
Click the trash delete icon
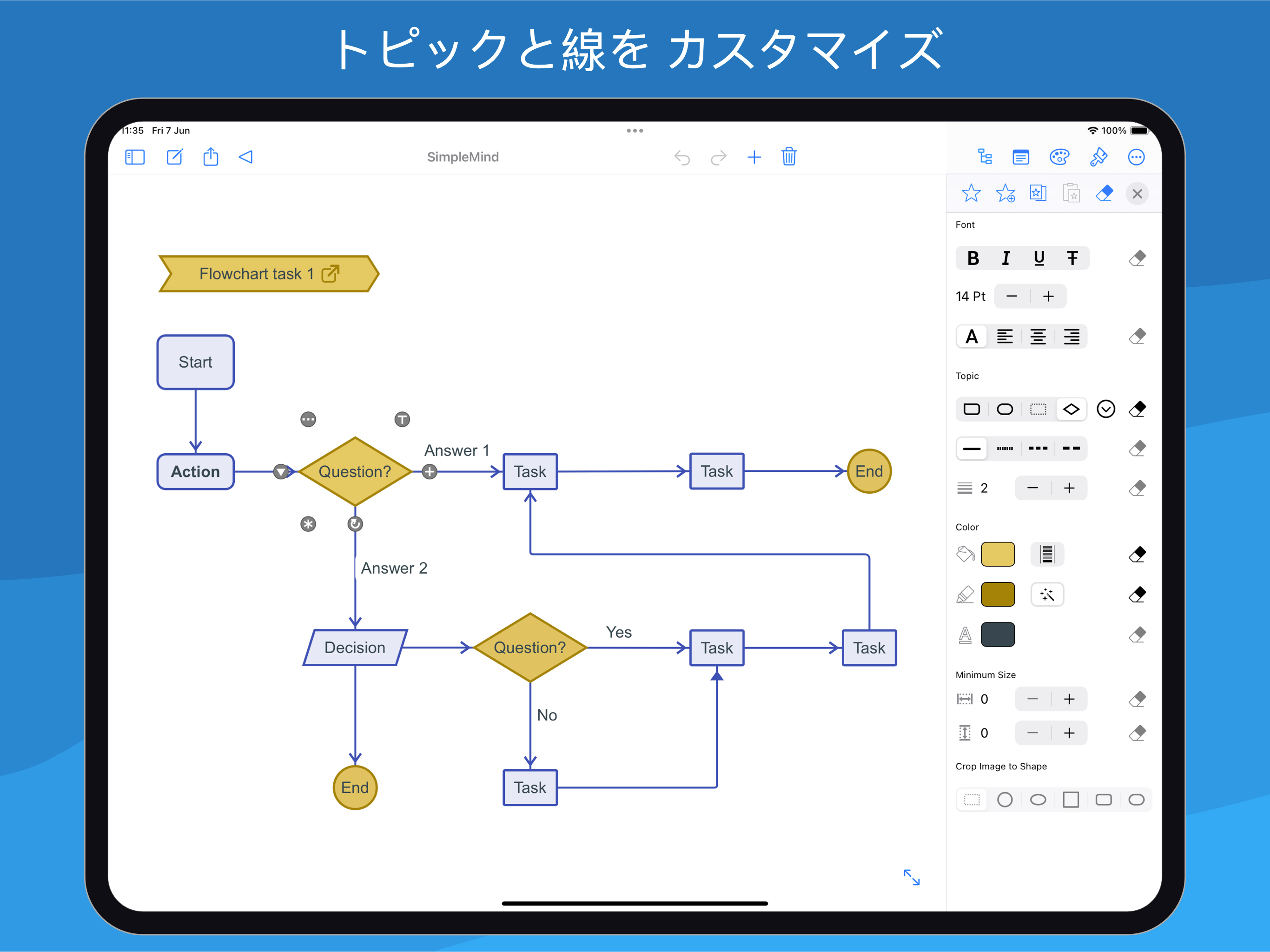(789, 157)
